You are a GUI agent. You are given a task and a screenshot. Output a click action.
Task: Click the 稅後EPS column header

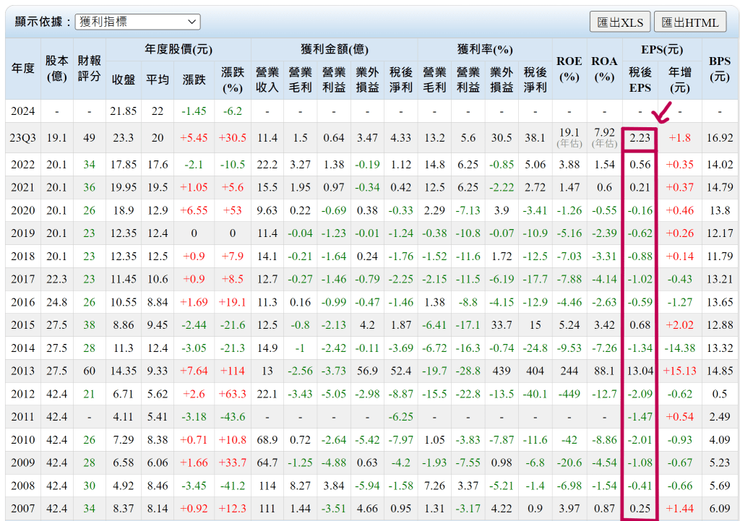pos(639,79)
